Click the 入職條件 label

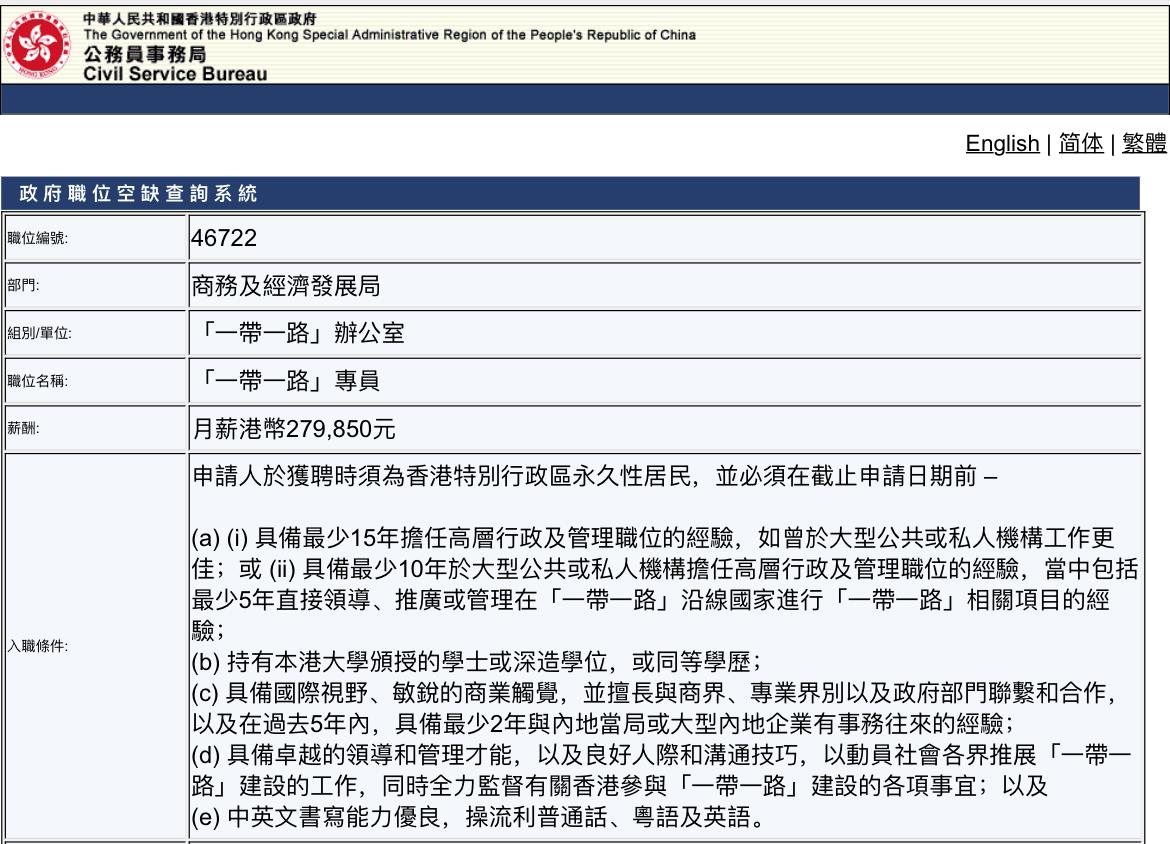37,646
